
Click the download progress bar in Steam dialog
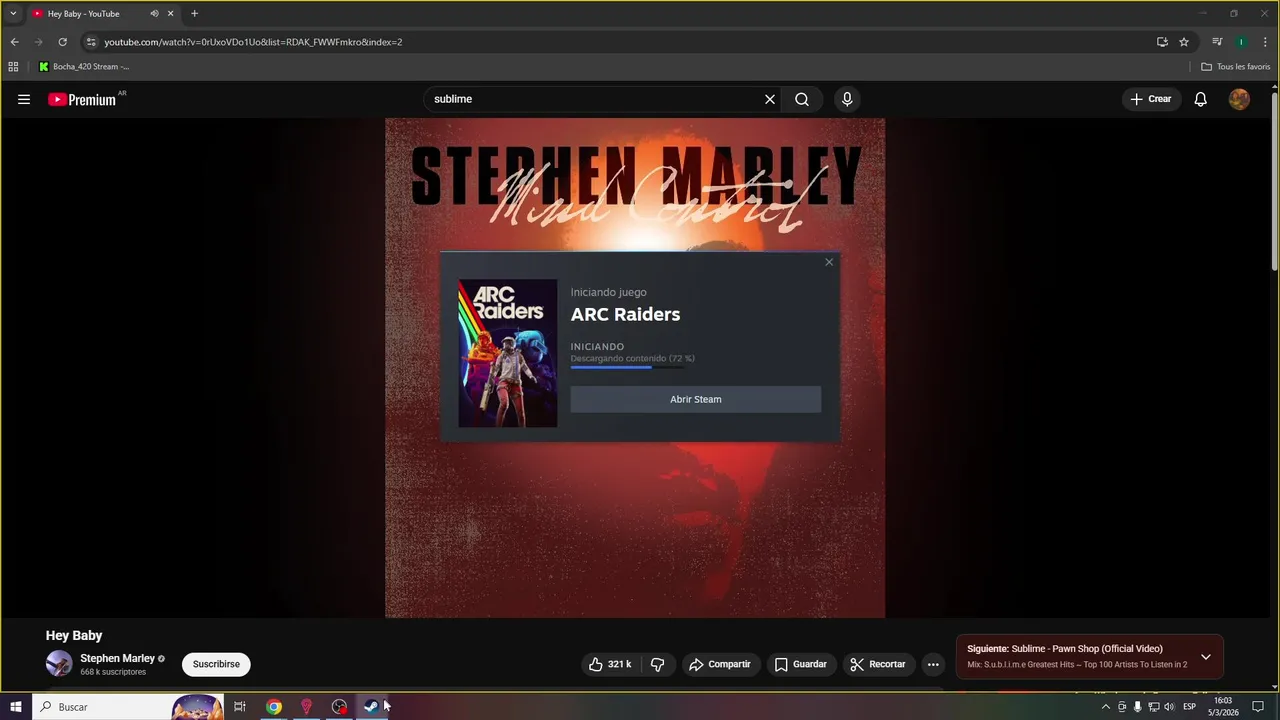pos(628,367)
